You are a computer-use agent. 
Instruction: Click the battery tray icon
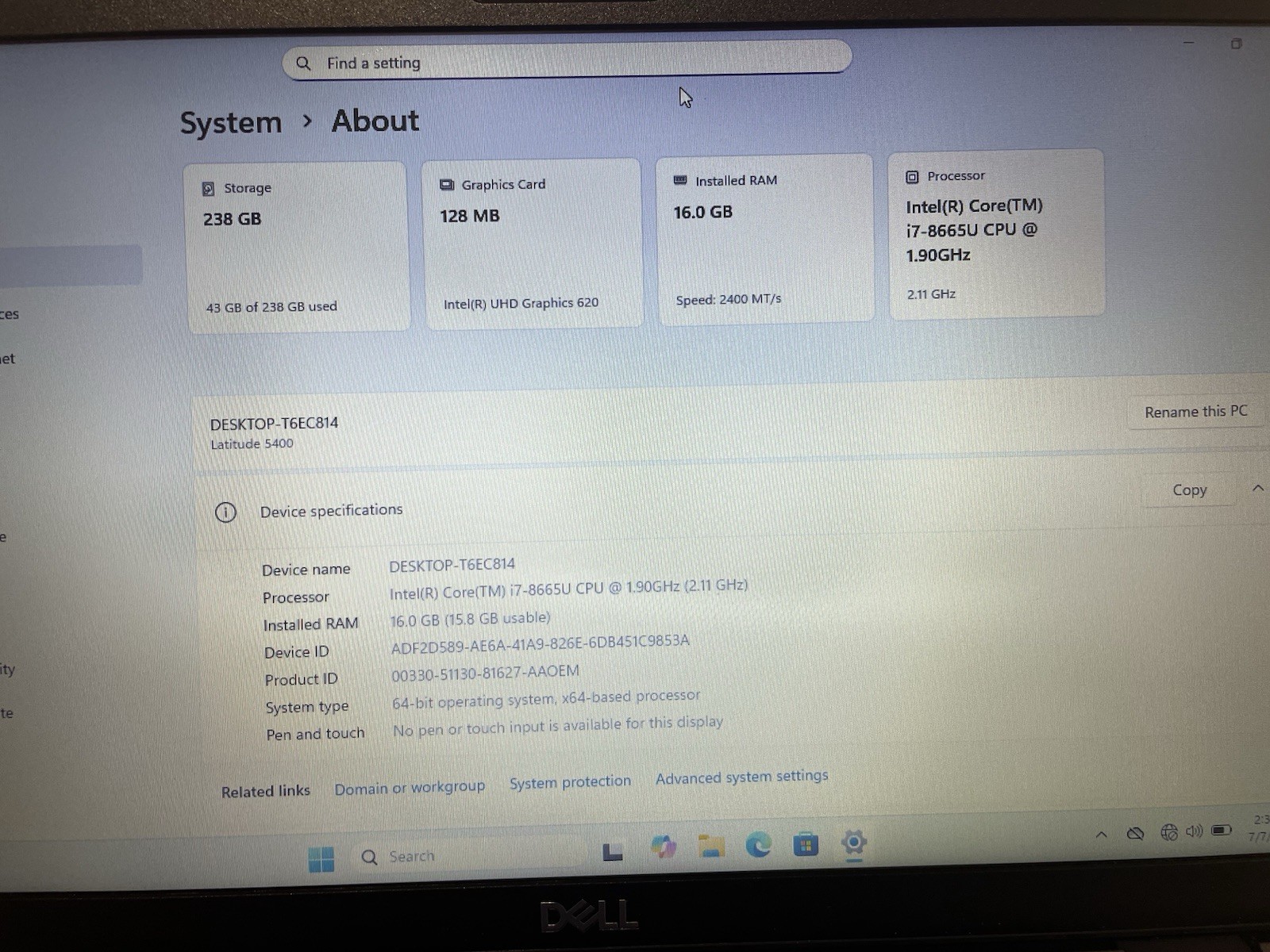click(1221, 831)
